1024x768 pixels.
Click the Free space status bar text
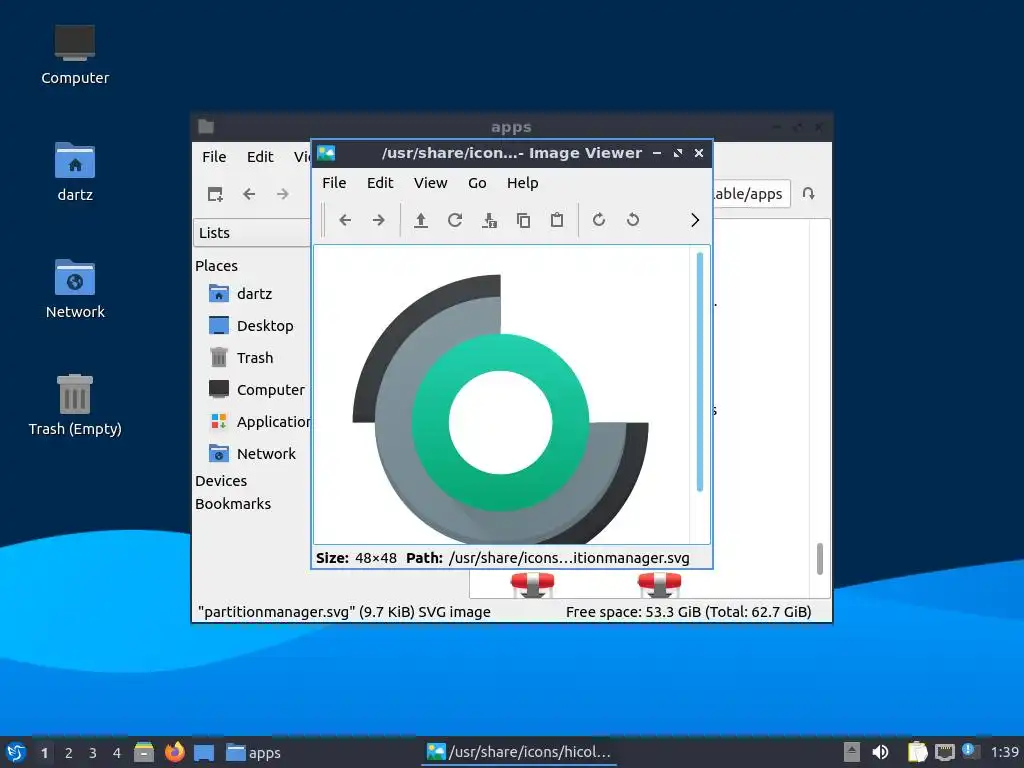point(688,612)
